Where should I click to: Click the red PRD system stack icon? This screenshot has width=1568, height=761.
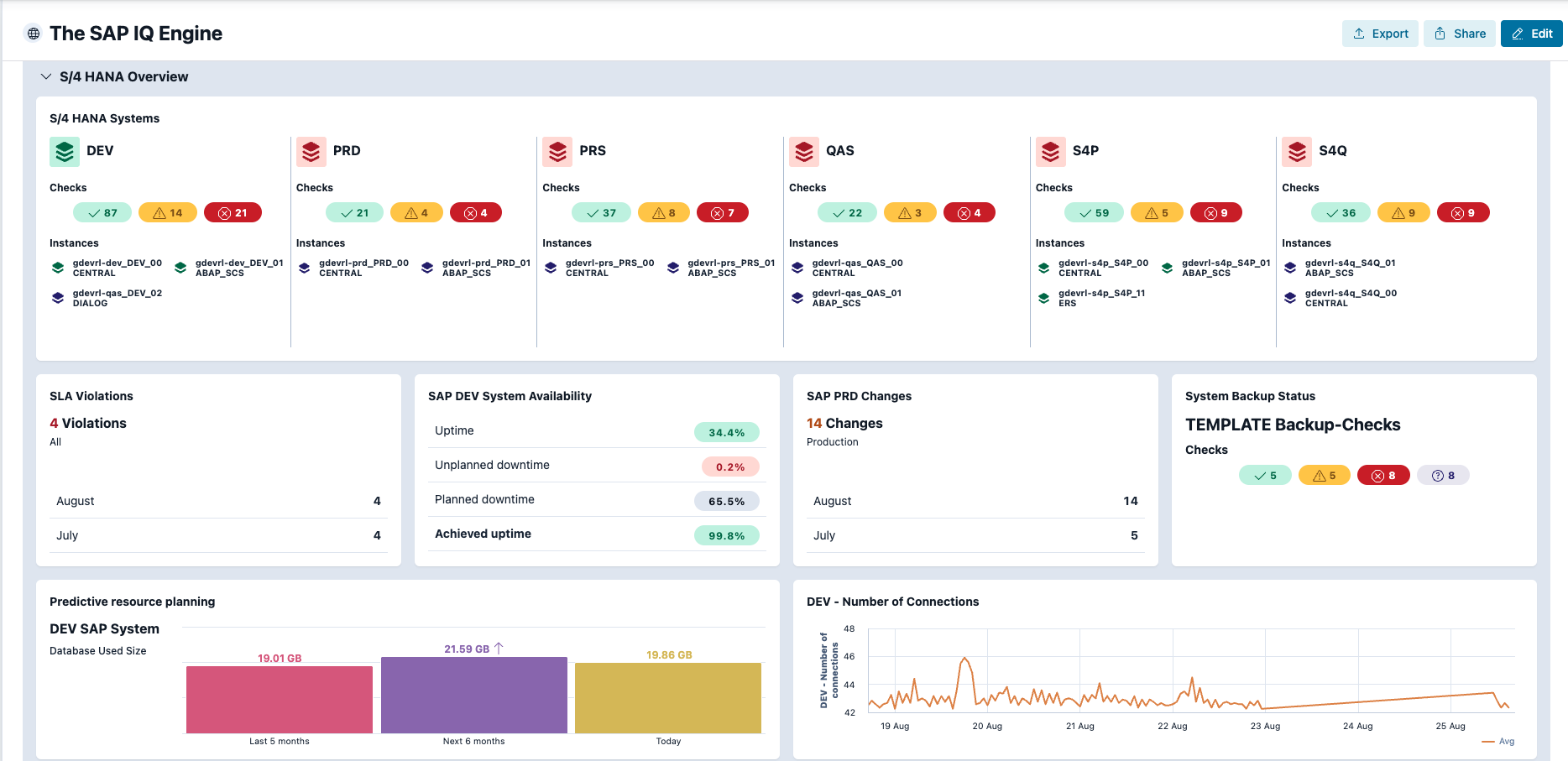(311, 152)
